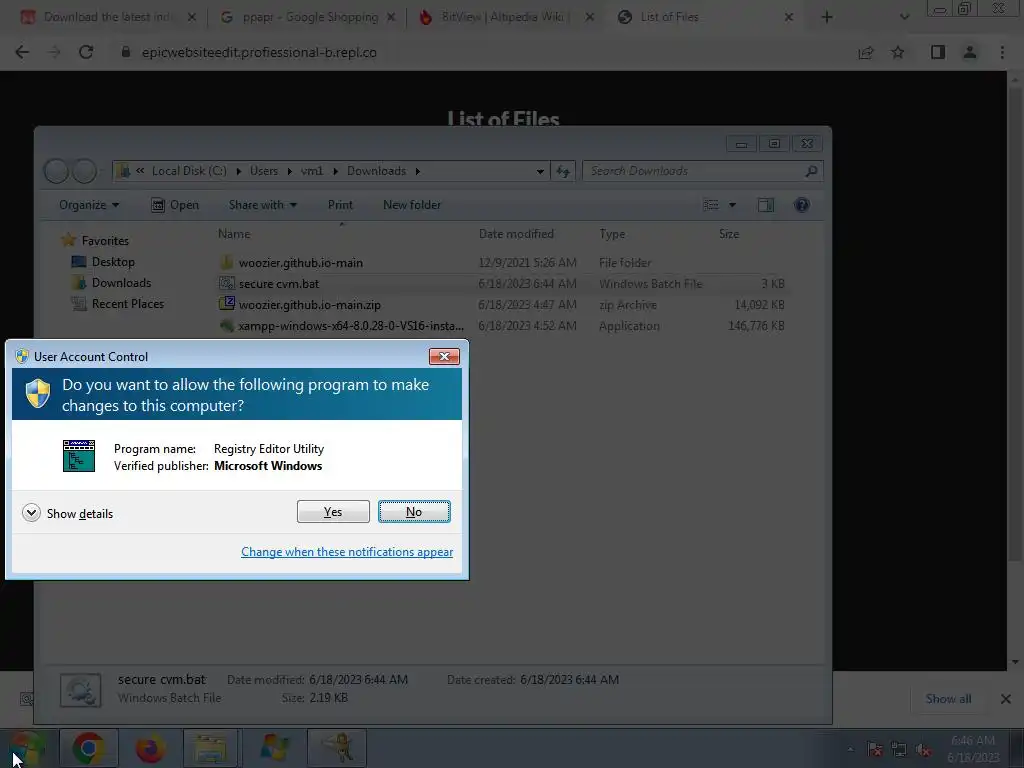Click Yes in User Account Control dialog
The image size is (1024, 768).
point(333,511)
